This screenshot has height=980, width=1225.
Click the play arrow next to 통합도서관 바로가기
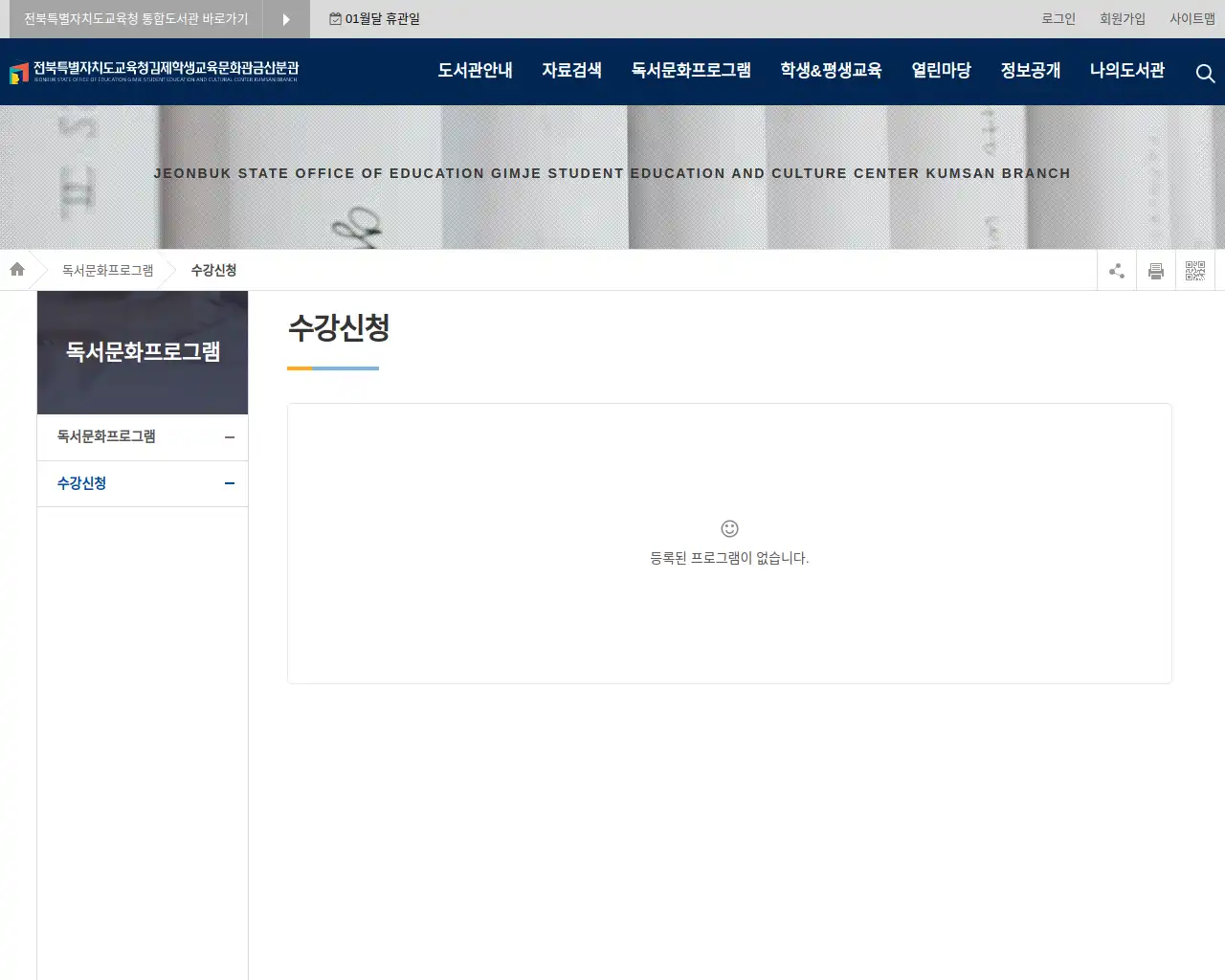tap(286, 19)
